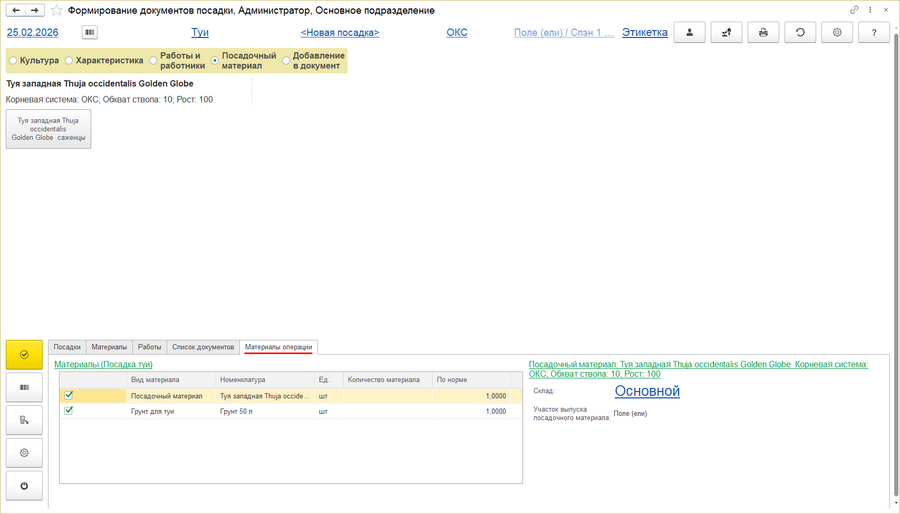
Task: Click the yellow checkmark confirm button
Action: coord(24,355)
